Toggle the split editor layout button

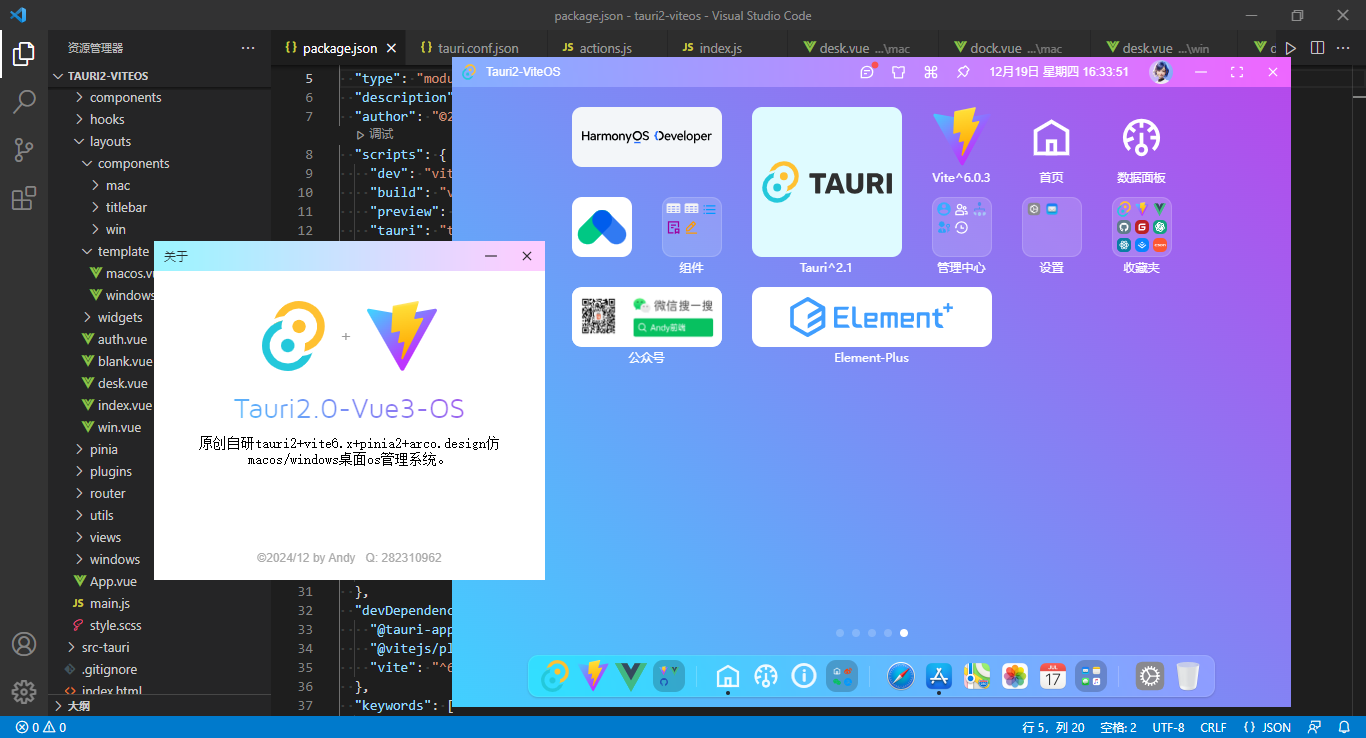(1317, 48)
